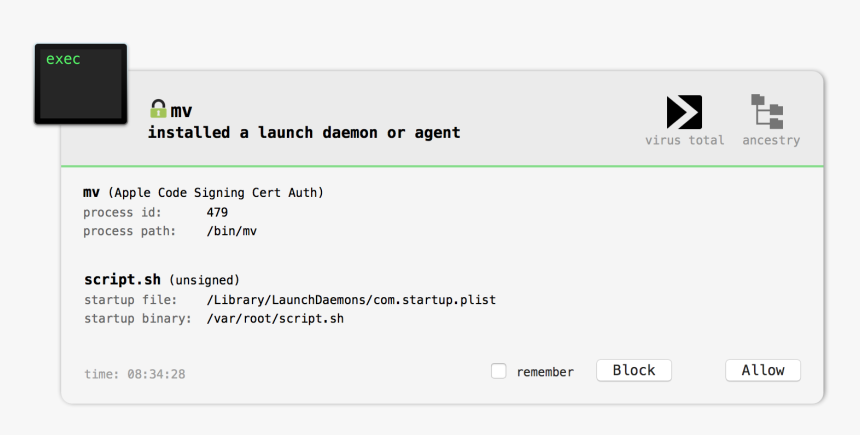This screenshot has height=435, width=860.
Task: Click the green 'exec' text in the terminal icon
Action: [x=63, y=59]
